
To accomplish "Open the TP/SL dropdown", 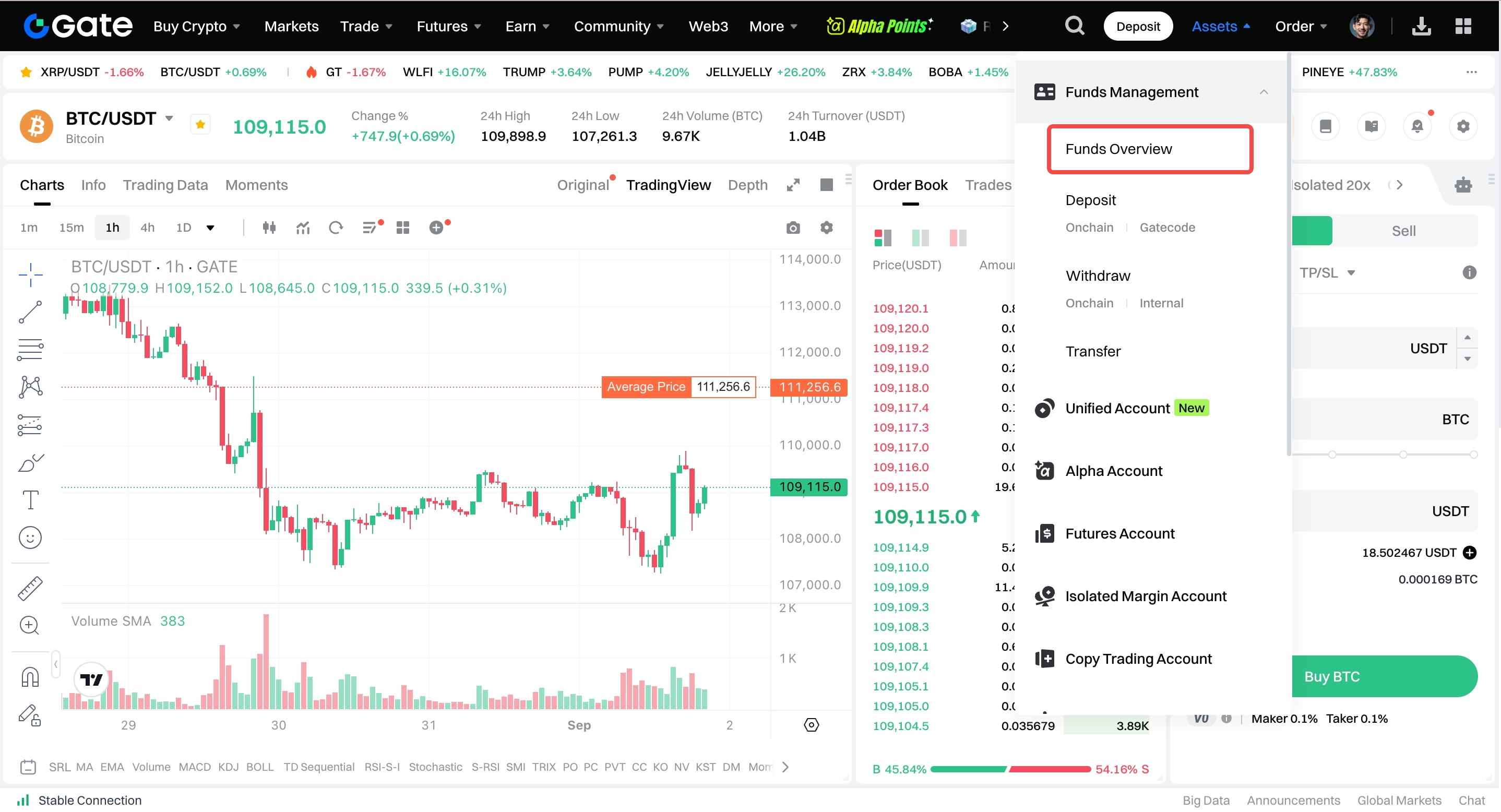I will tap(1327, 272).
